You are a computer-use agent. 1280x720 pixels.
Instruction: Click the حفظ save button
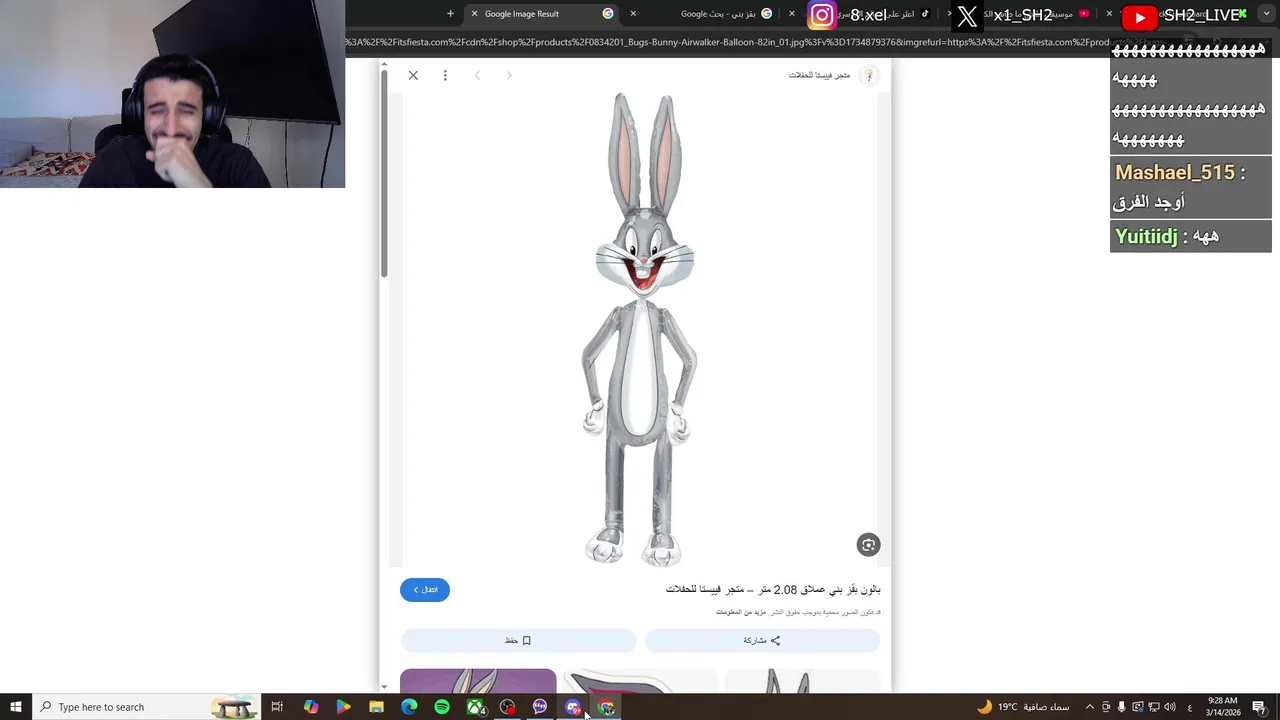[518, 640]
